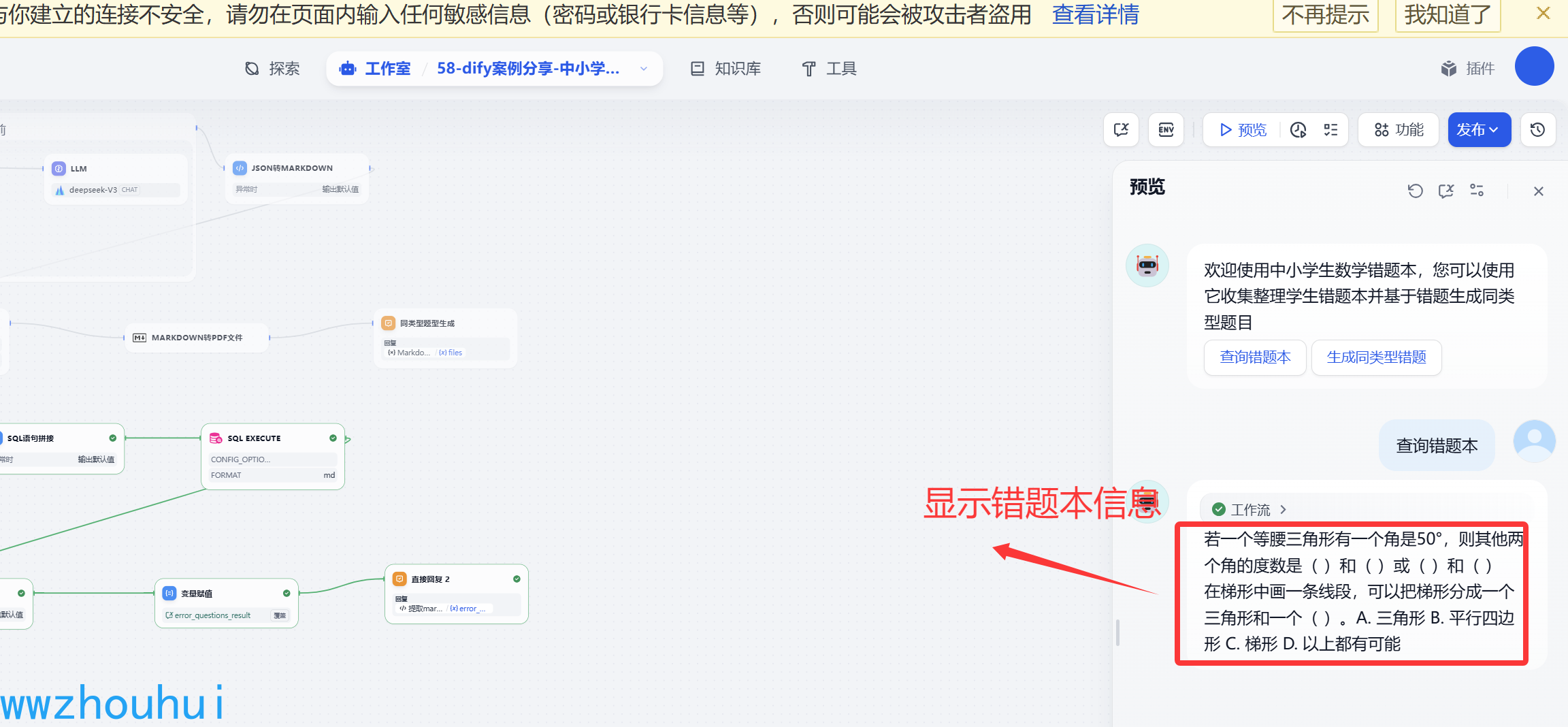Close the 预览 preview panel
This screenshot has height=727, width=1568.
coord(1538,191)
